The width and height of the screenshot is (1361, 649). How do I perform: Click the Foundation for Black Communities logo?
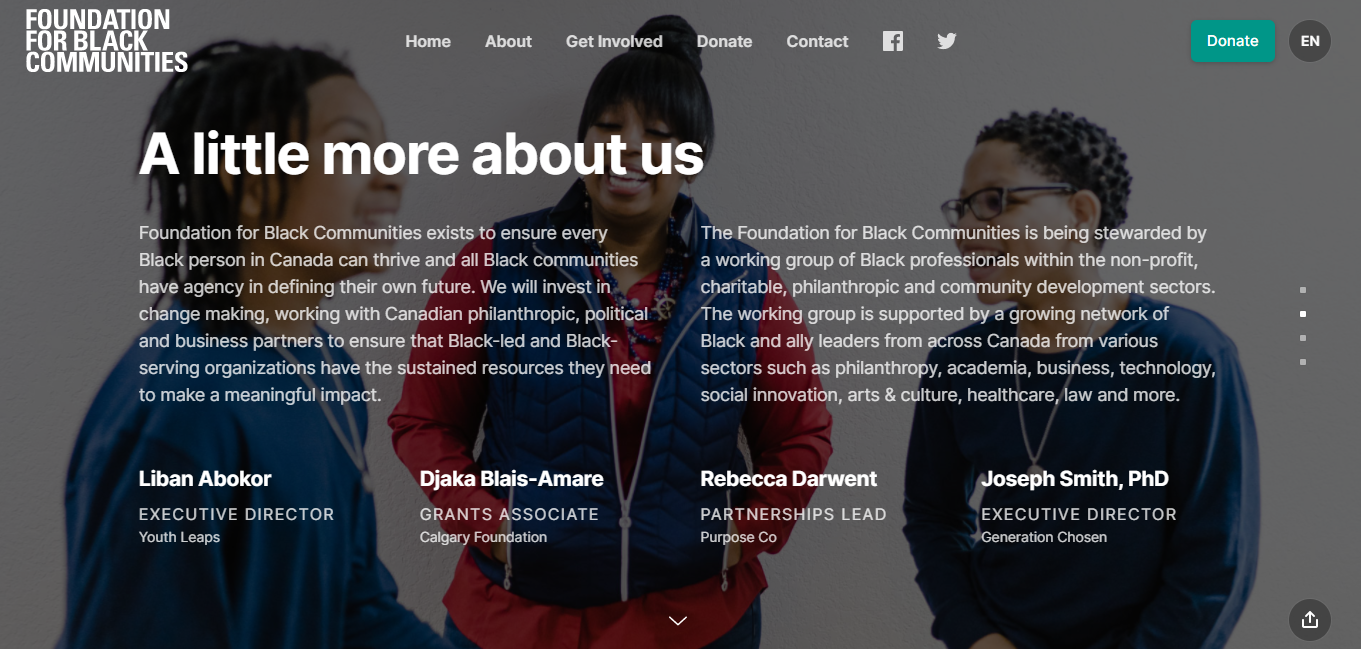(107, 41)
